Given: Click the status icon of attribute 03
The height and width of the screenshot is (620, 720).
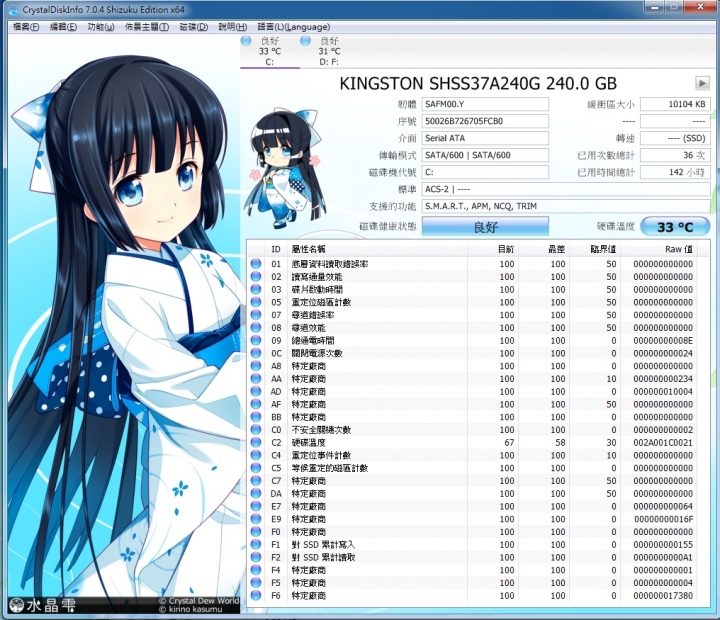Looking at the screenshot, I should (x=256, y=290).
